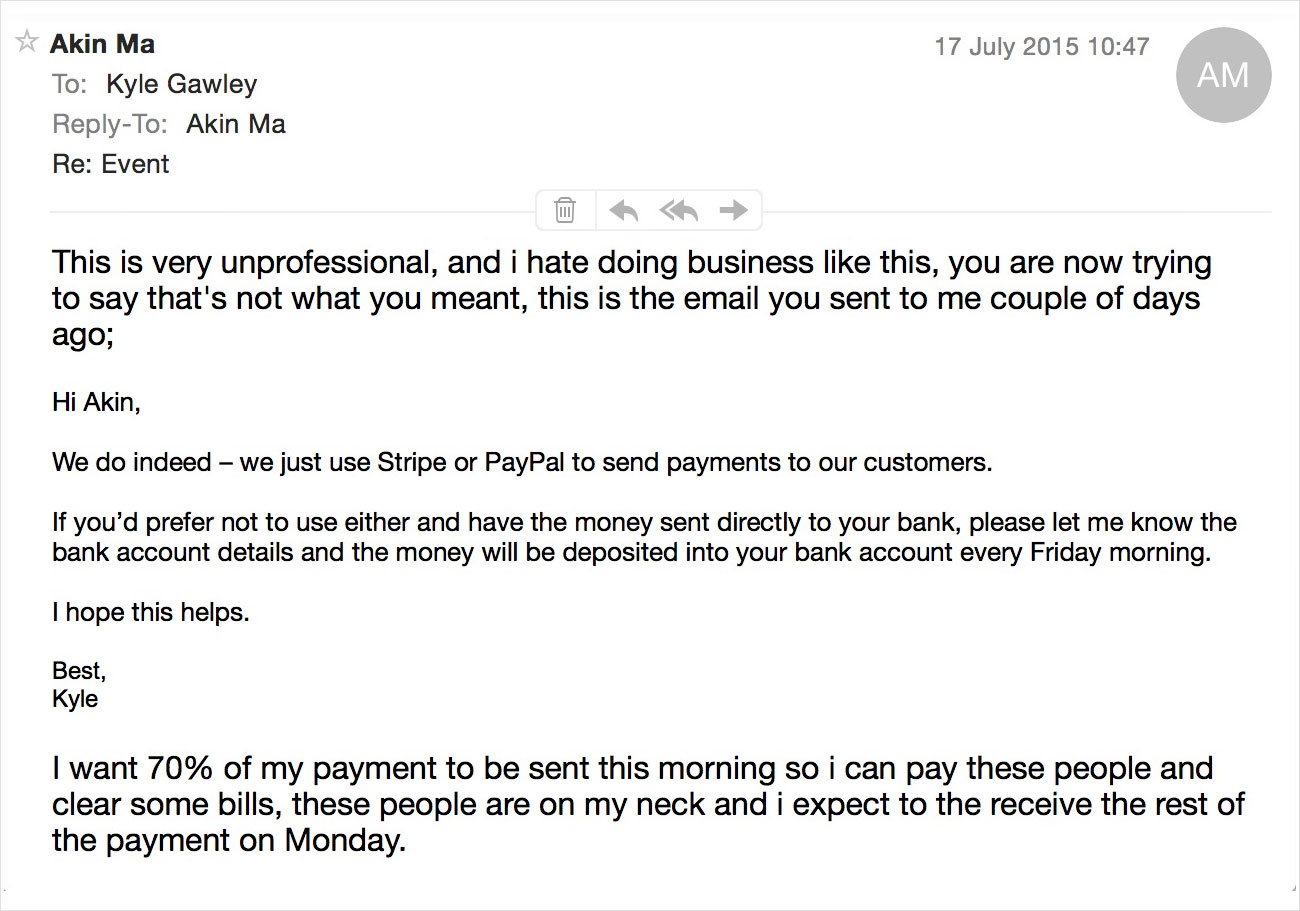The height and width of the screenshot is (911, 1300).
Task: Click the 'I hope this helps.' line
Action: coord(150,612)
